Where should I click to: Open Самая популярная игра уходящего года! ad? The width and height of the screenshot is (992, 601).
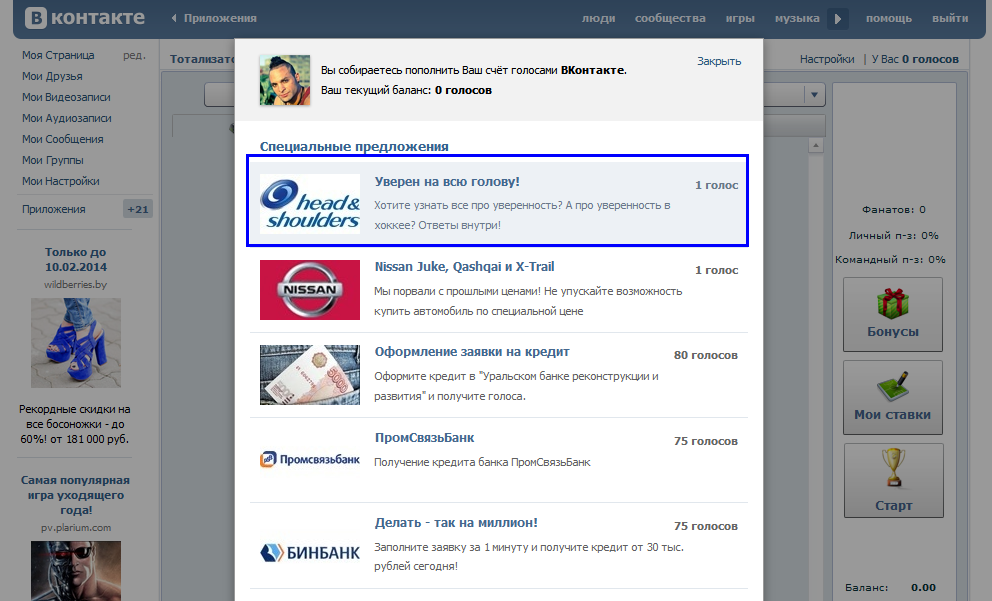click(x=75, y=495)
